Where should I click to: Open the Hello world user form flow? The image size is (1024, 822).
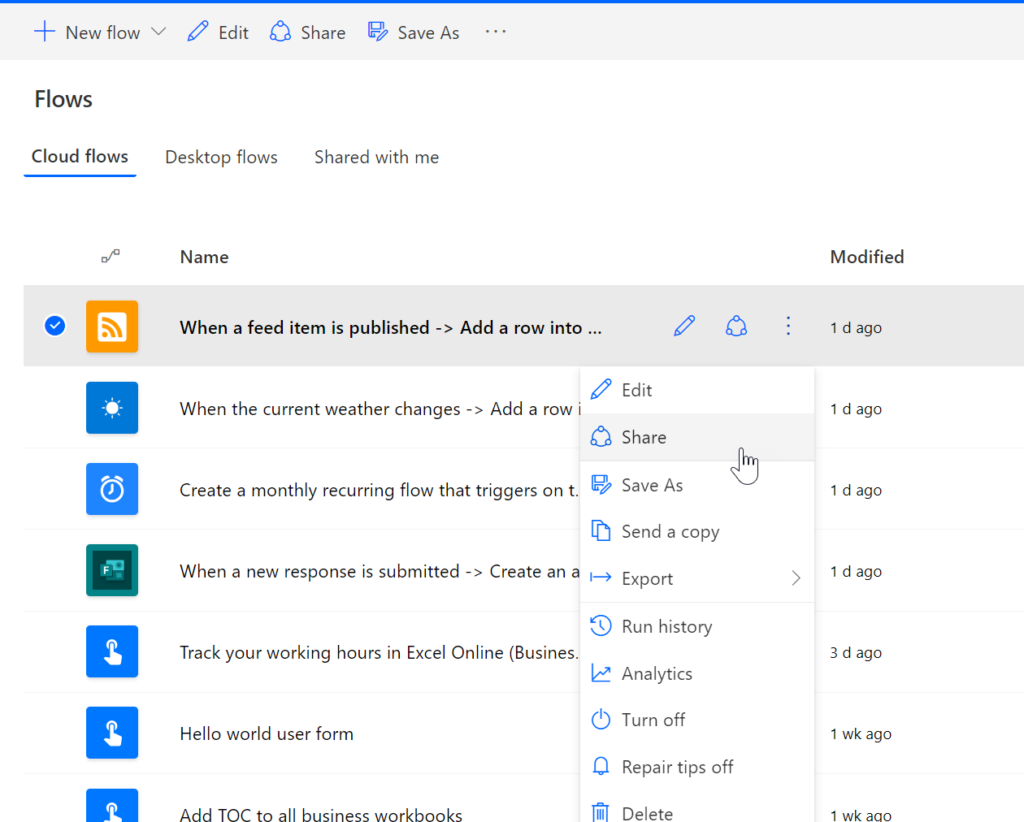point(266,734)
